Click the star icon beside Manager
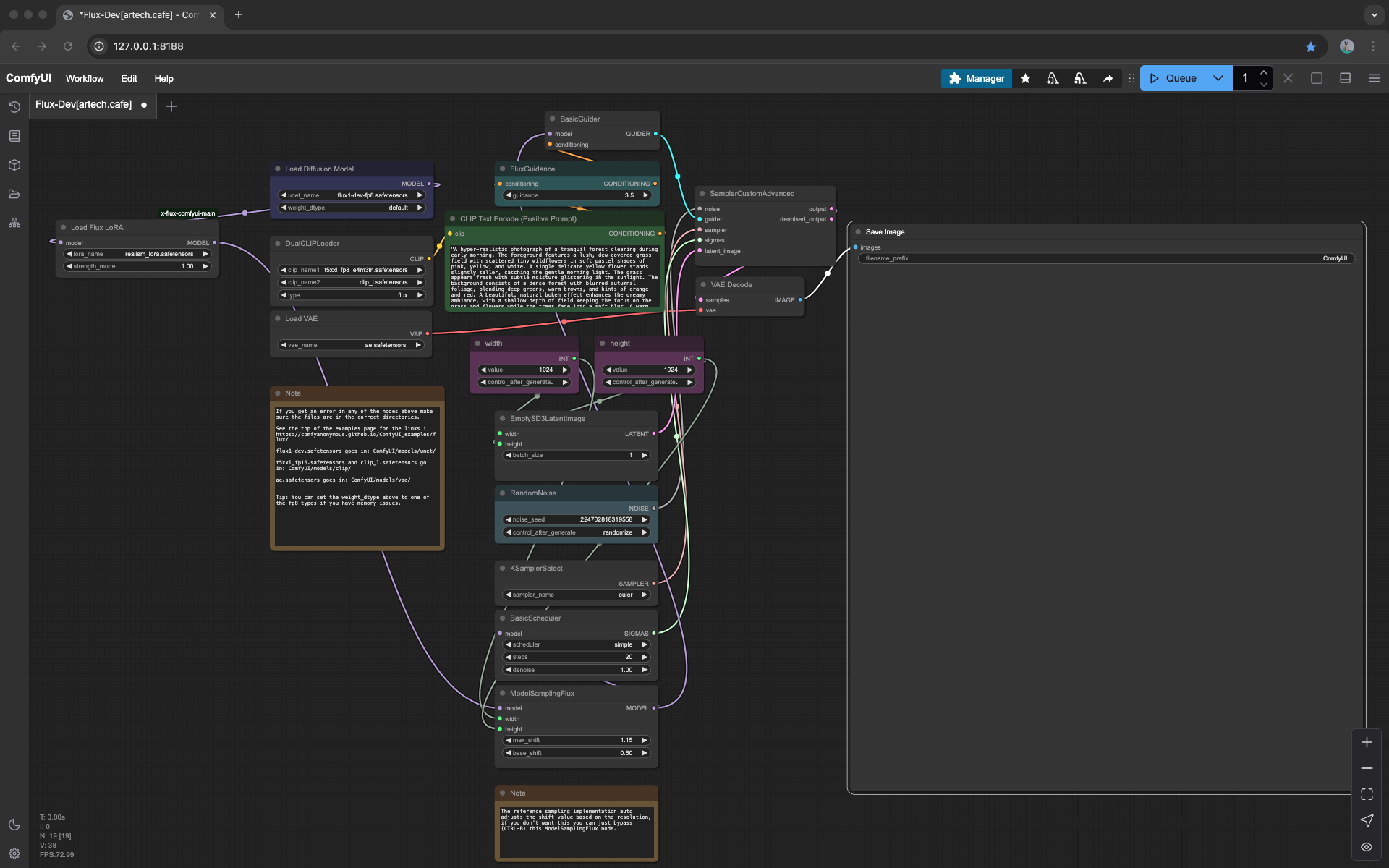This screenshot has width=1389, height=868. click(1025, 78)
